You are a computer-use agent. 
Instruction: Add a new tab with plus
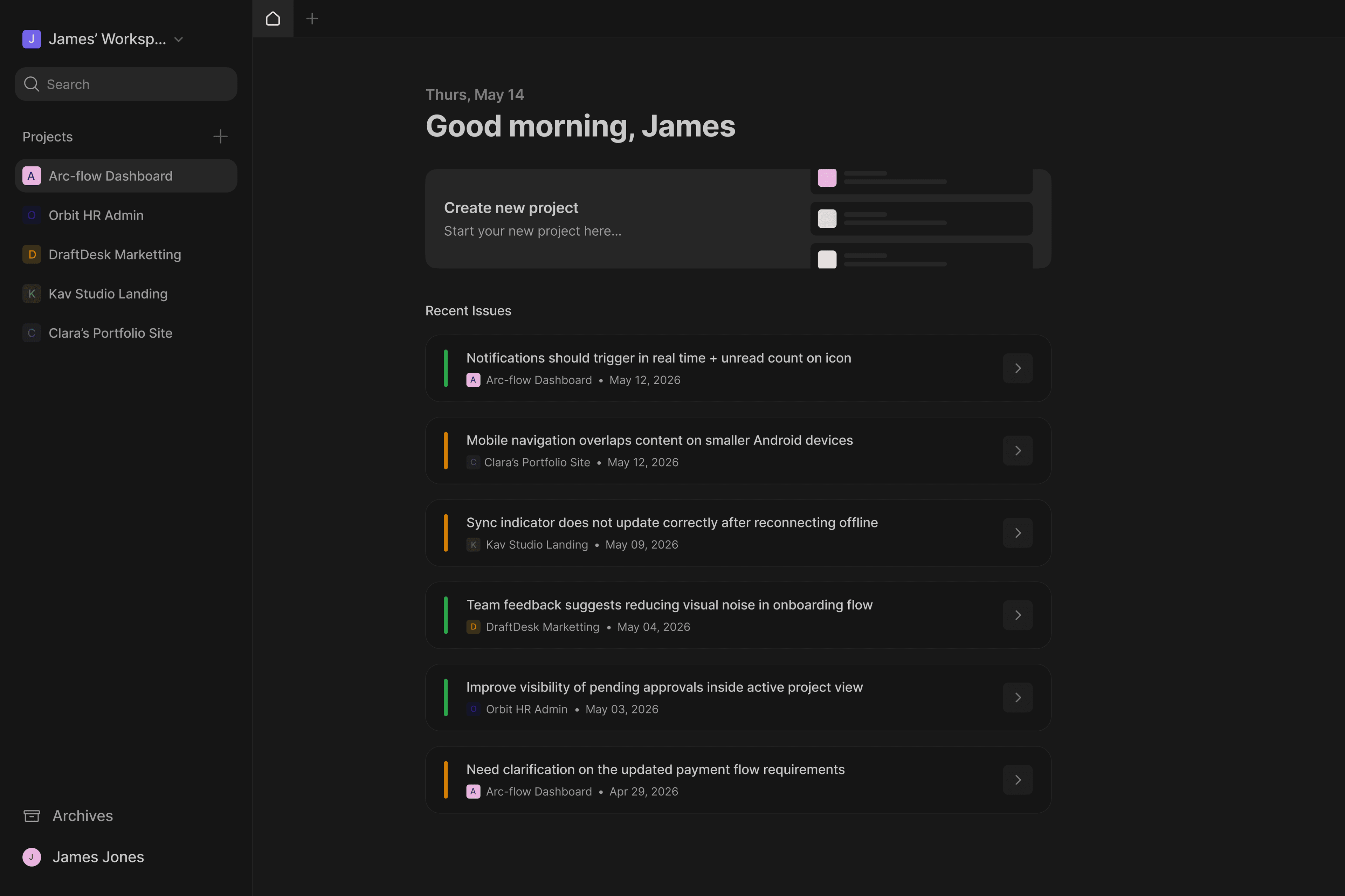pyautogui.click(x=312, y=19)
